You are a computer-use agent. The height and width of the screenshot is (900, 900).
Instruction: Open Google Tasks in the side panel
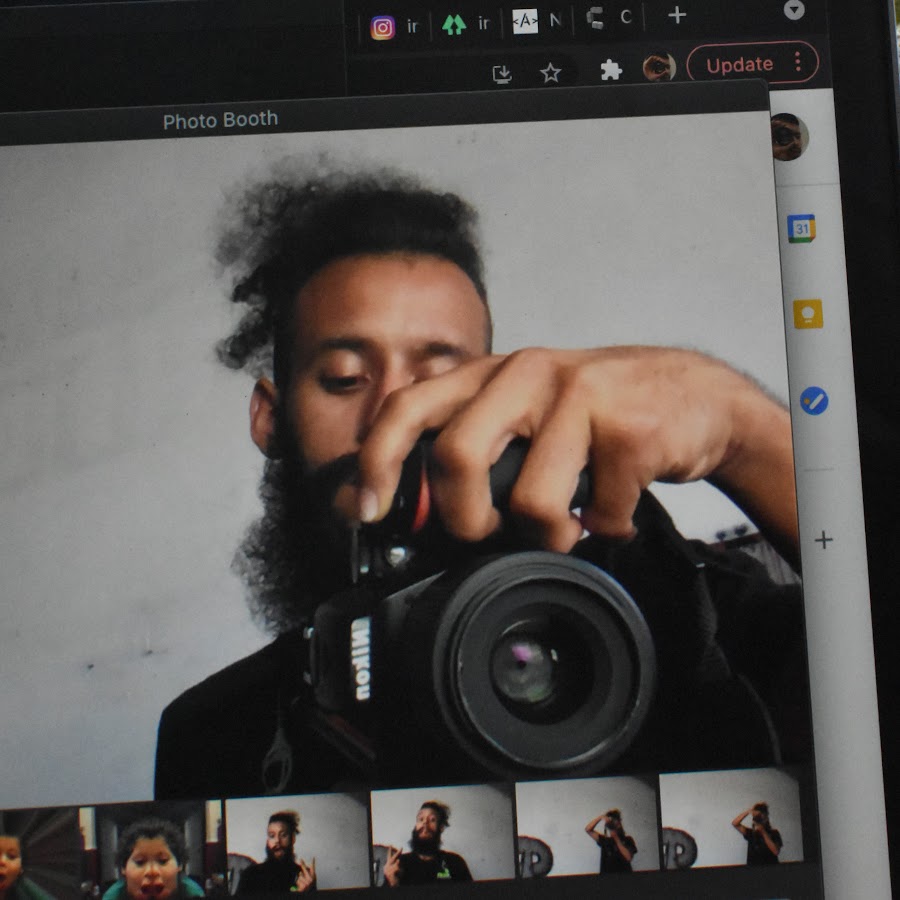[x=814, y=401]
